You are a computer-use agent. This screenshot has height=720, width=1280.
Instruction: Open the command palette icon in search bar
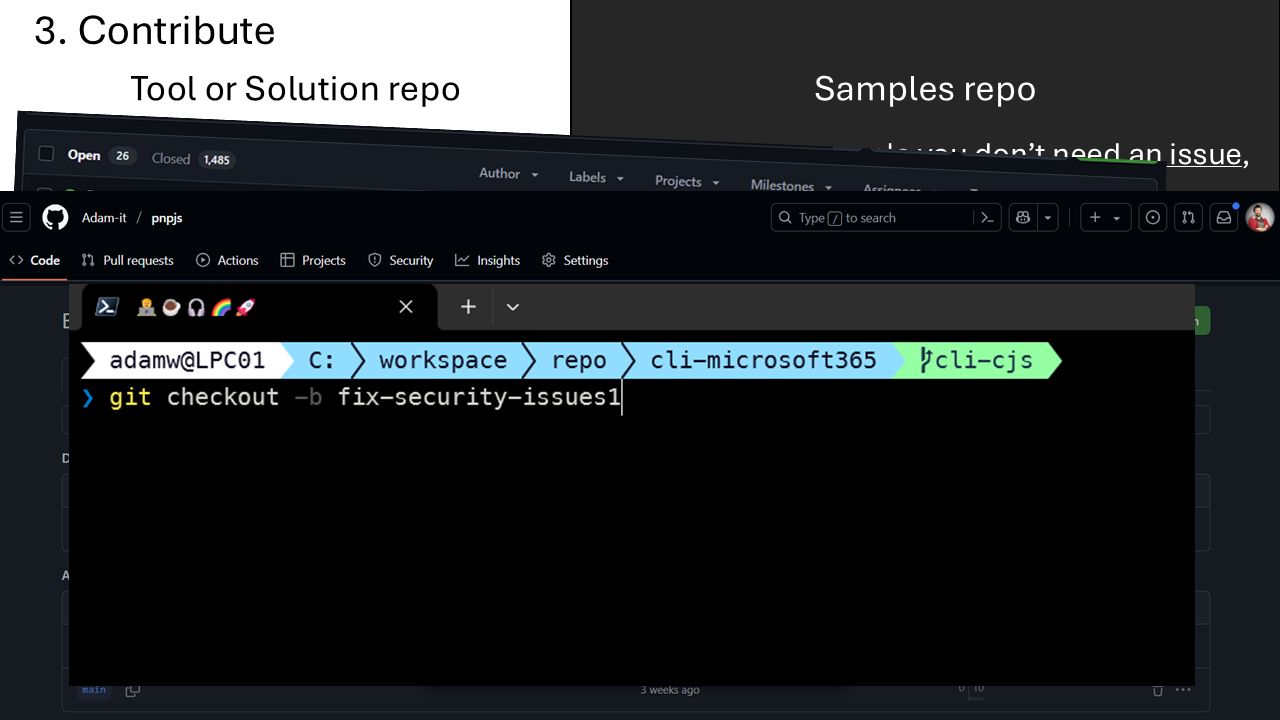click(987, 218)
